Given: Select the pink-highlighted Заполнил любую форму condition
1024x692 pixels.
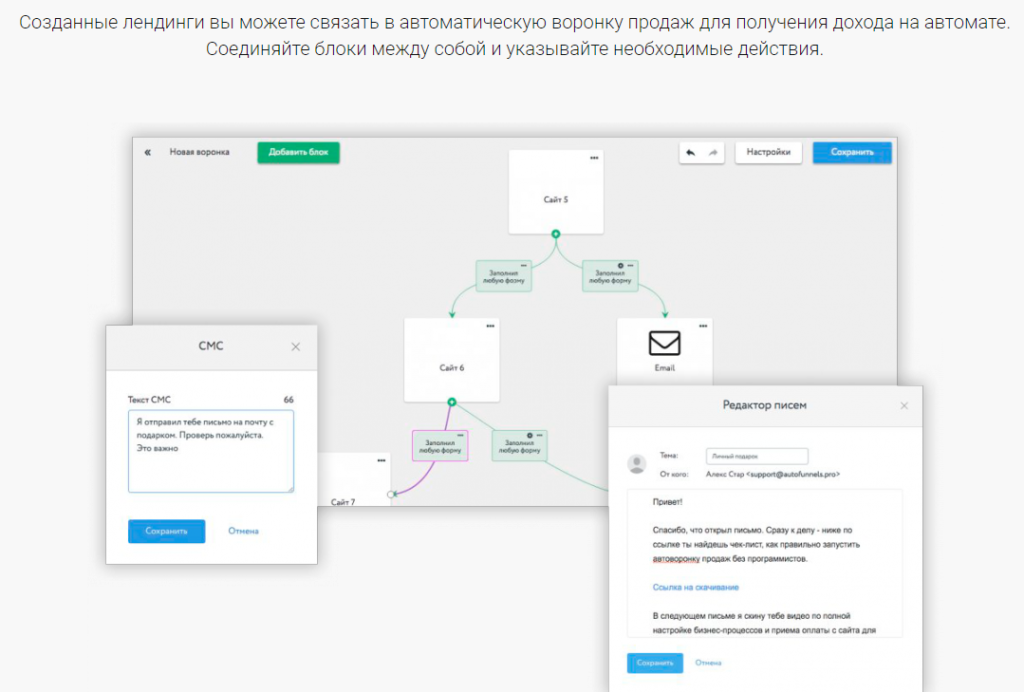Looking at the screenshot, I should coord(440,445).
